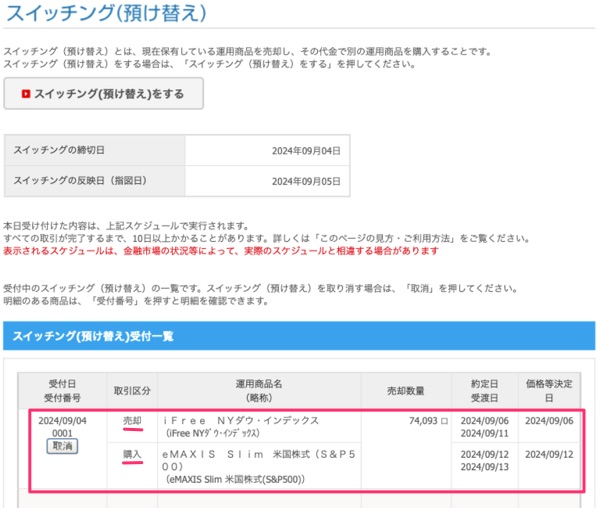
Task: Click the 2024年09月04日 deadline date value
Action: (306, 151)
